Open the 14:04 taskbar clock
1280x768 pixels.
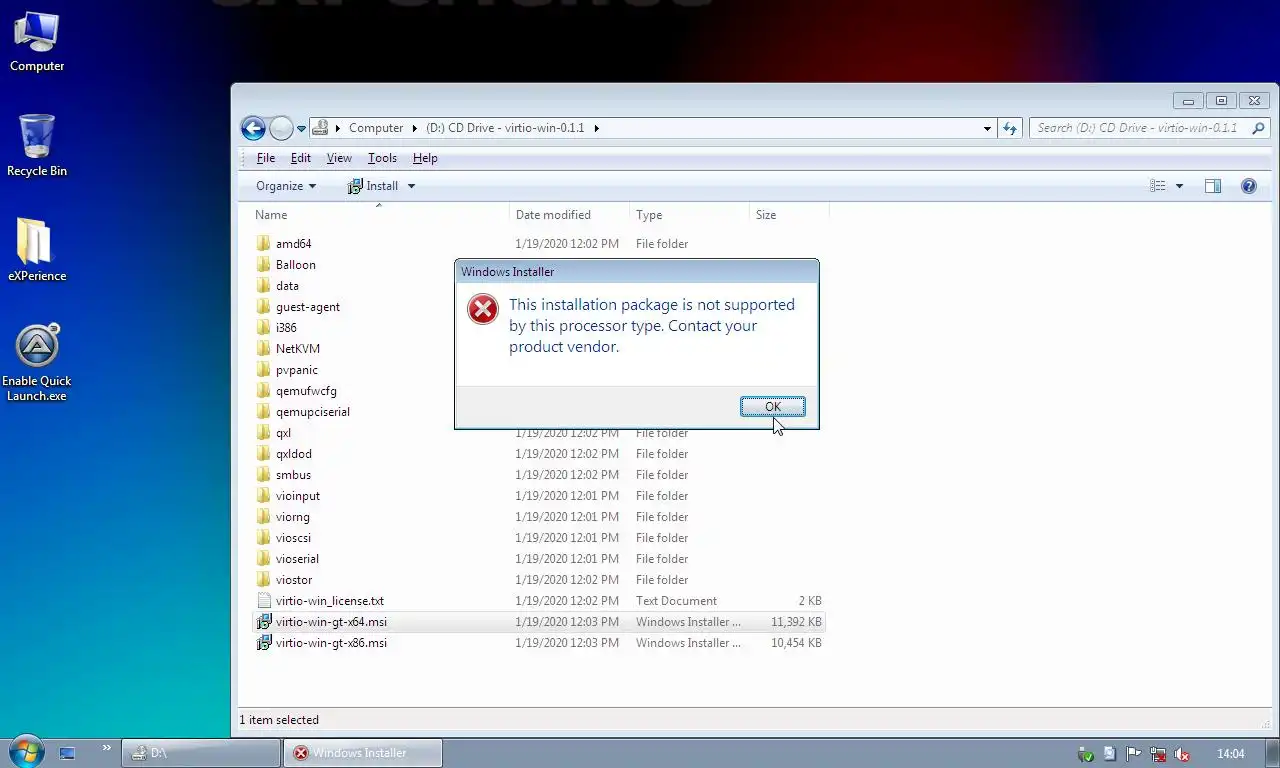[1231, 754]
